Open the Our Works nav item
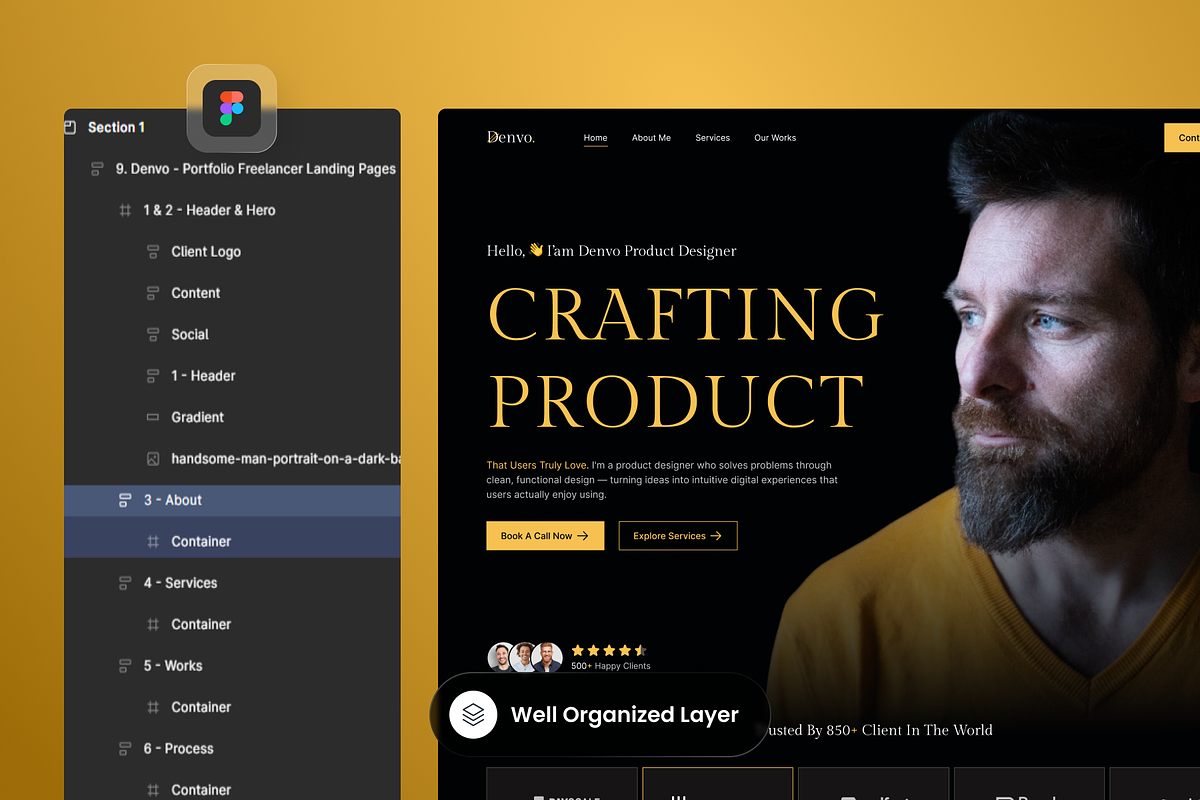Screen dimensions: 1200x800 (x=775, y=138)
